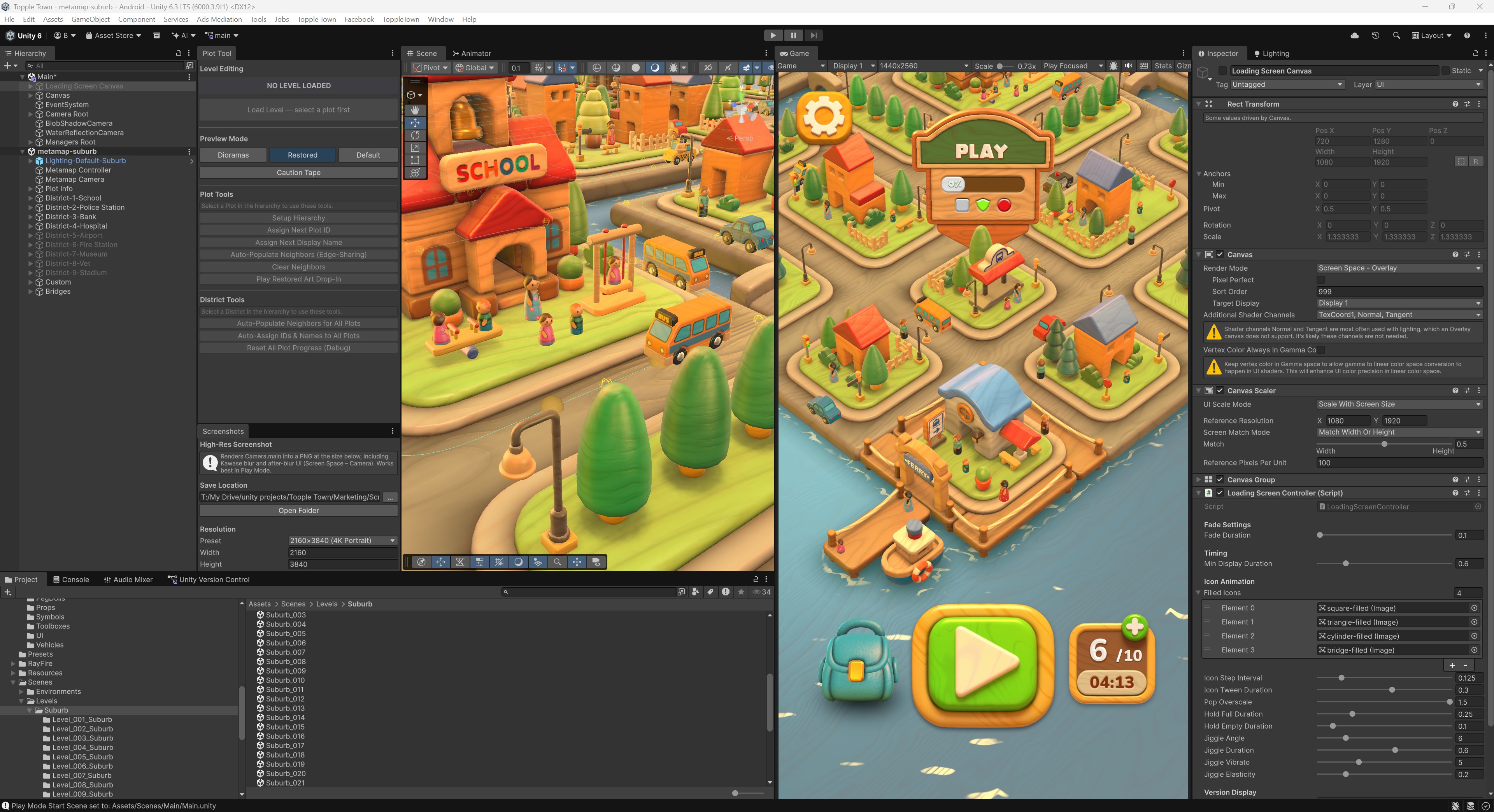Select the Transform tool in Scene toolbar
Screen dimensions: 1494x812
pos(415,173)
